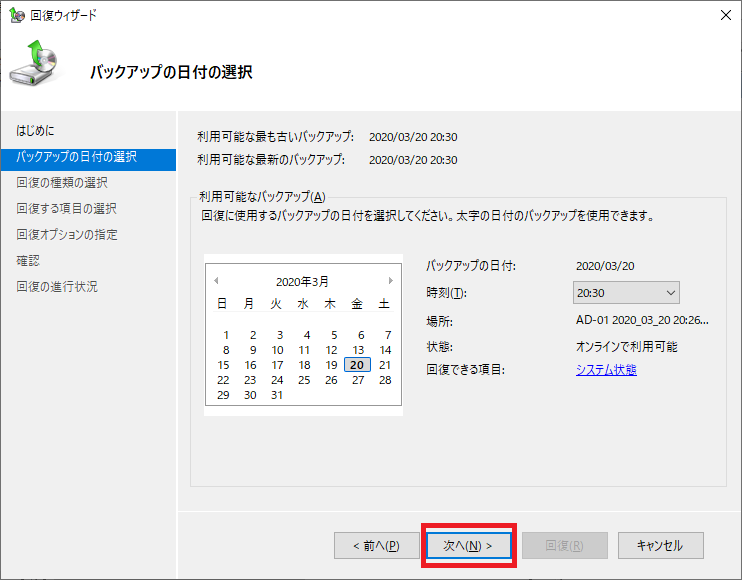
Task: Select March 20 on the calendar
Action: point(358,365)
